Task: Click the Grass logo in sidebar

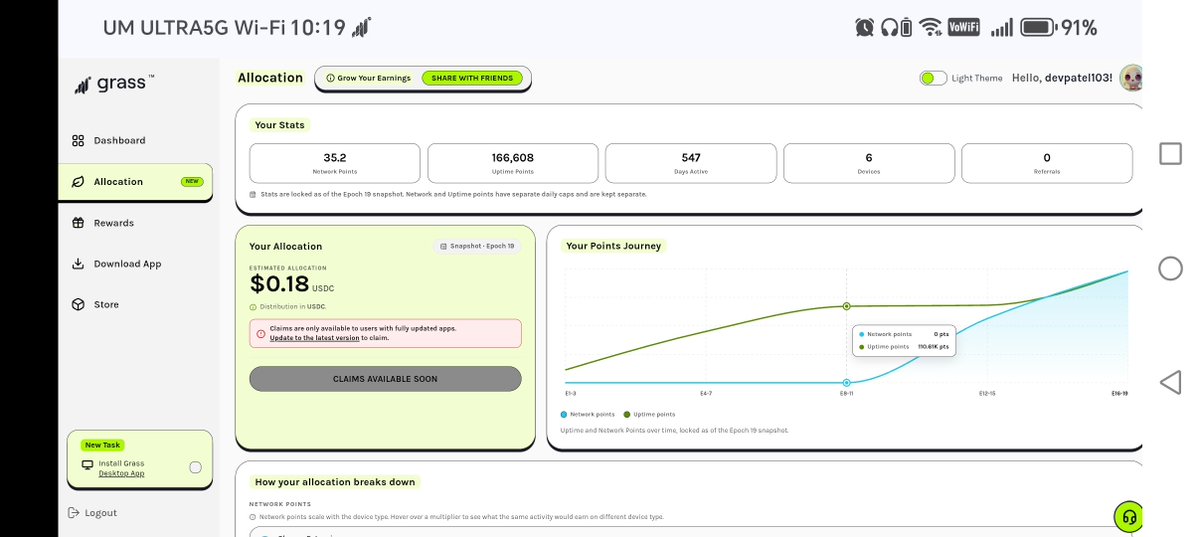Action: [113, 84]
